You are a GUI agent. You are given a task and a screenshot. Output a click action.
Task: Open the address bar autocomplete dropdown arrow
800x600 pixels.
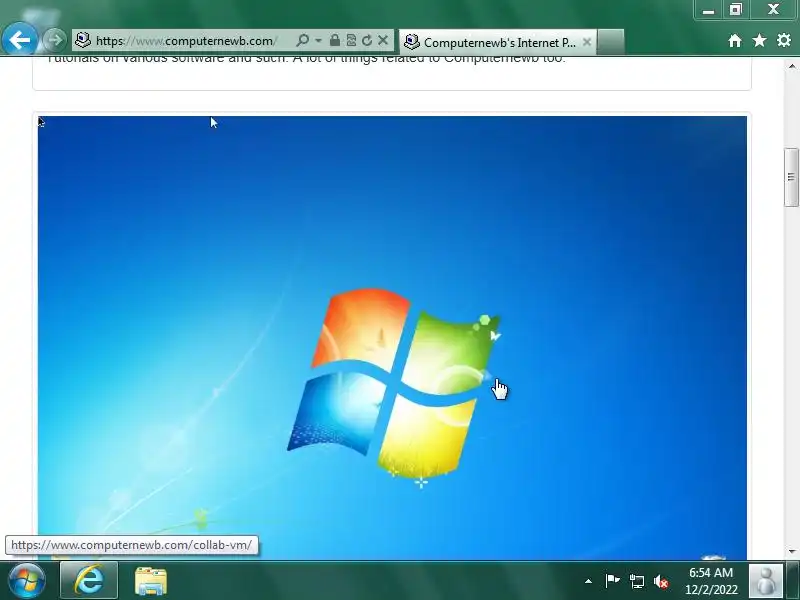pyautogui.click(x=318, y=40)
